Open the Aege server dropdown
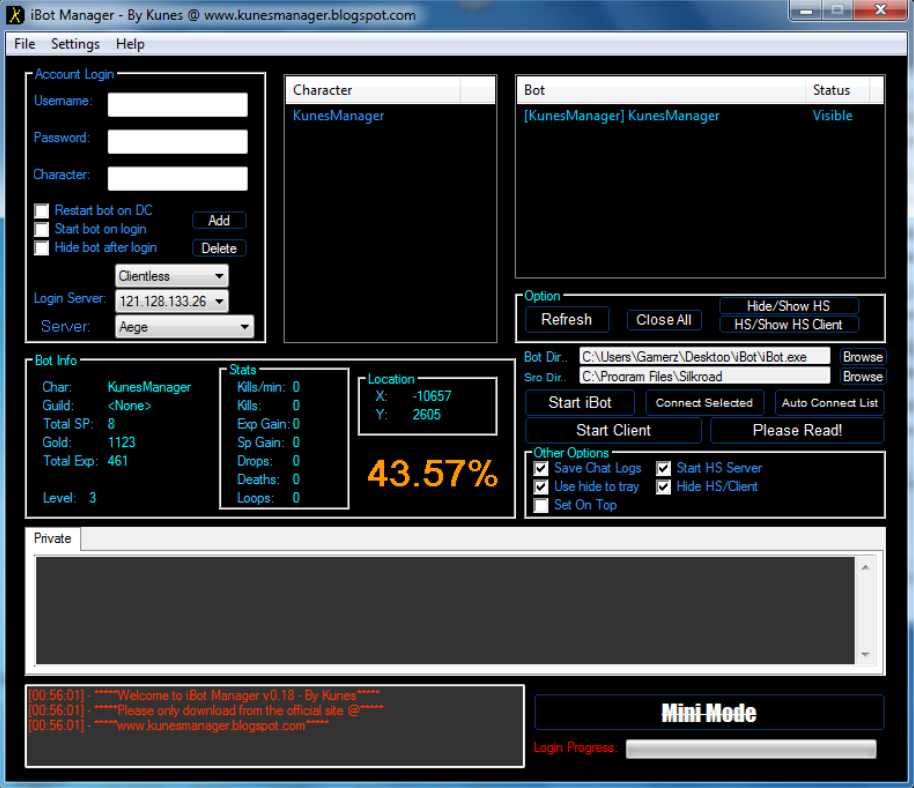This screenshot has height=788, width=914. (184, 327)
